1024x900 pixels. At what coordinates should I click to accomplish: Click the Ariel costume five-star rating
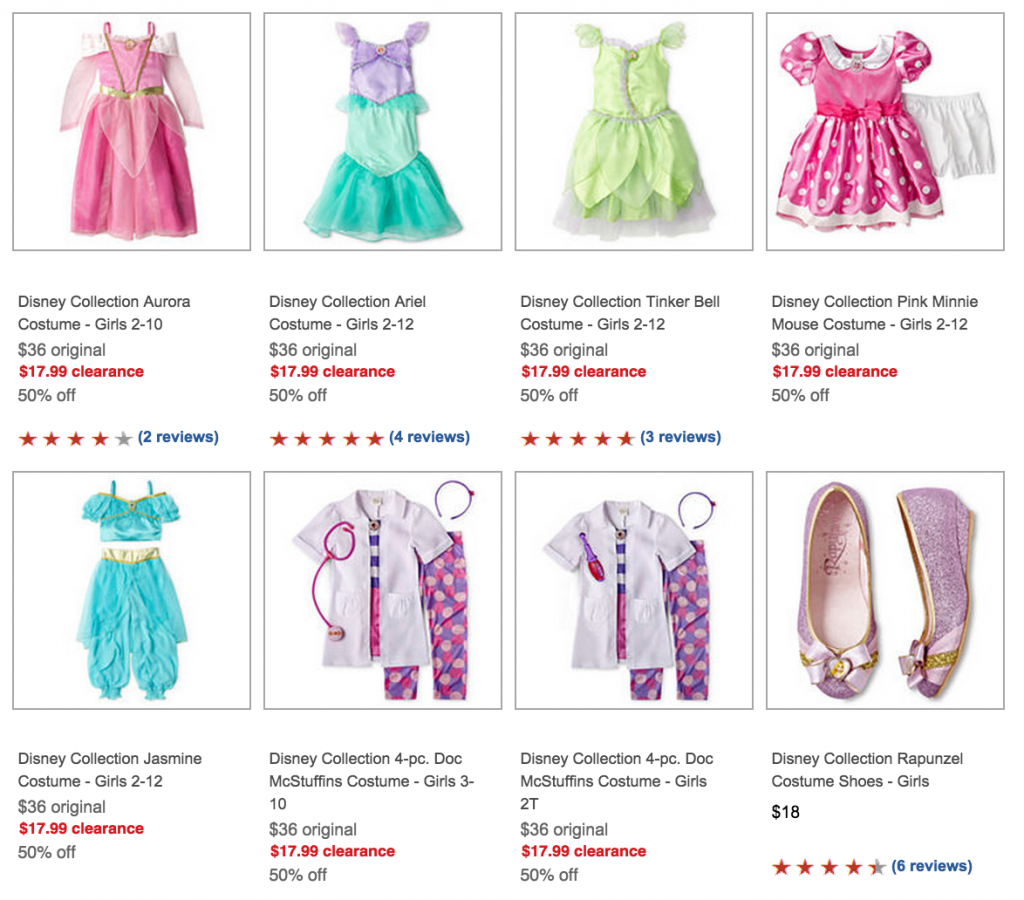pyautogui.click(x=327, y=438)
